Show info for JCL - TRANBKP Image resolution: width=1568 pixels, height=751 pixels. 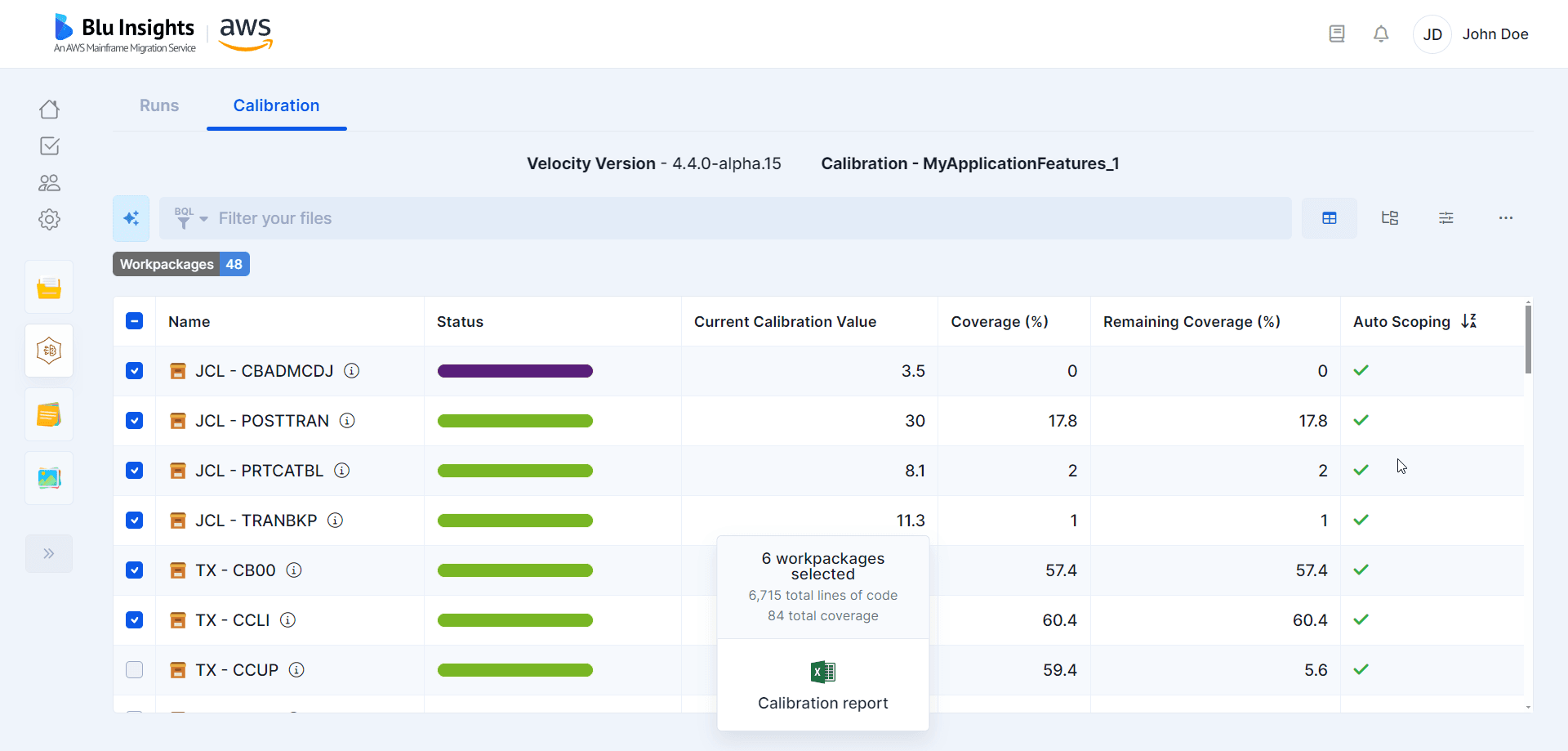335,521
